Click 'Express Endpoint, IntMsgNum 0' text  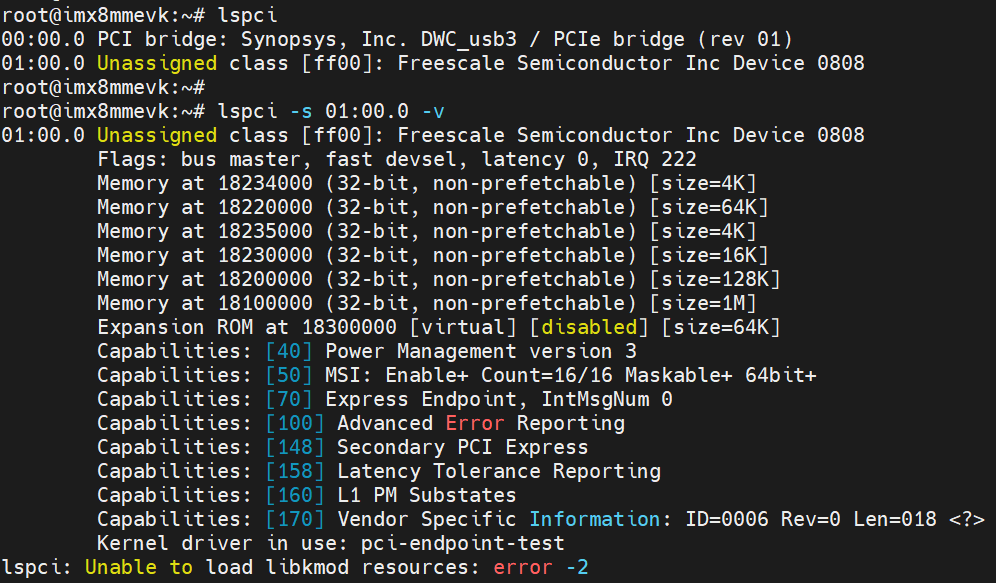click(x=498, y=399)
